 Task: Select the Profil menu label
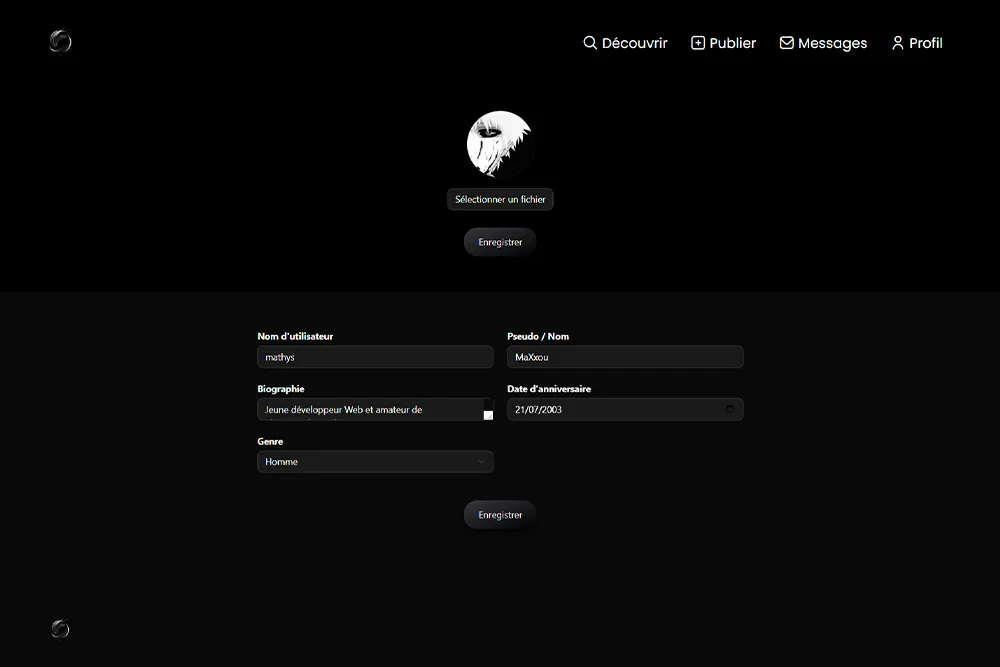click(x=925, y=43)
